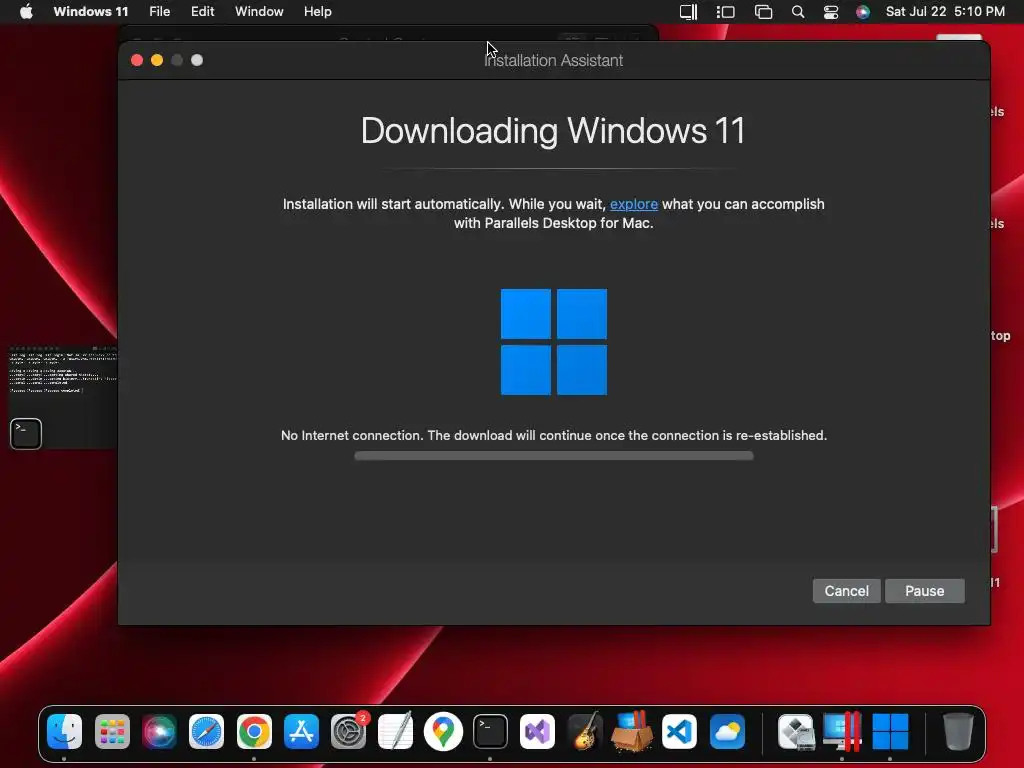Open the Apple menu
The height and width of the screenshot is (768, 1024).
point(26,12)
